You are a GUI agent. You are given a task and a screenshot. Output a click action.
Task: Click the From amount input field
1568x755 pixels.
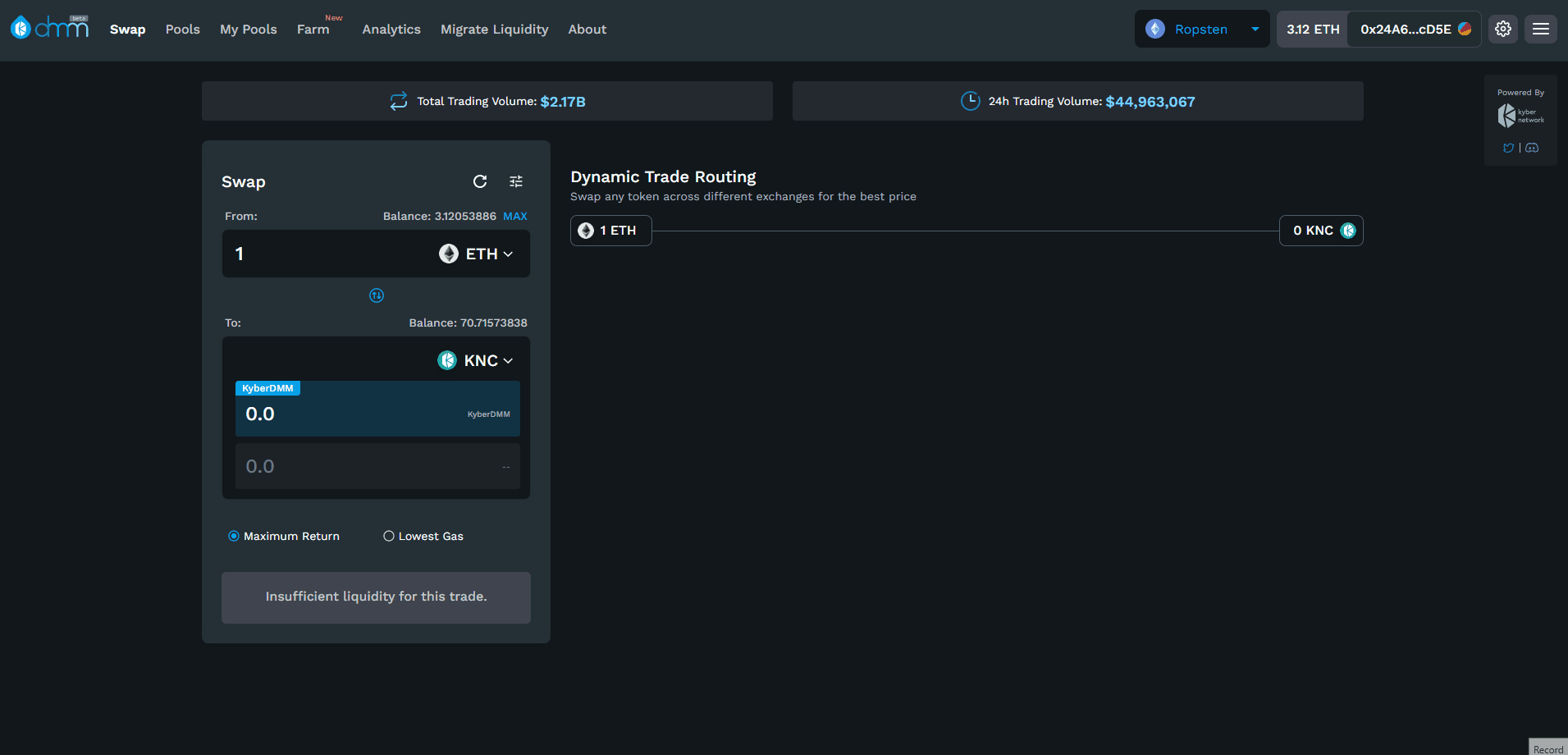(x=328, y=254)
